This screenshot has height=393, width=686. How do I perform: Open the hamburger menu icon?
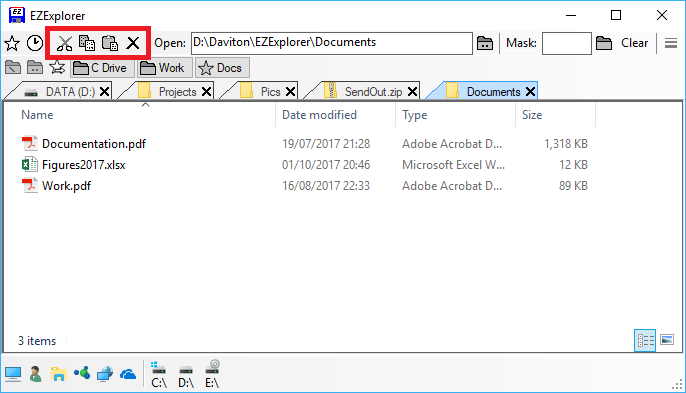[671, 43]
